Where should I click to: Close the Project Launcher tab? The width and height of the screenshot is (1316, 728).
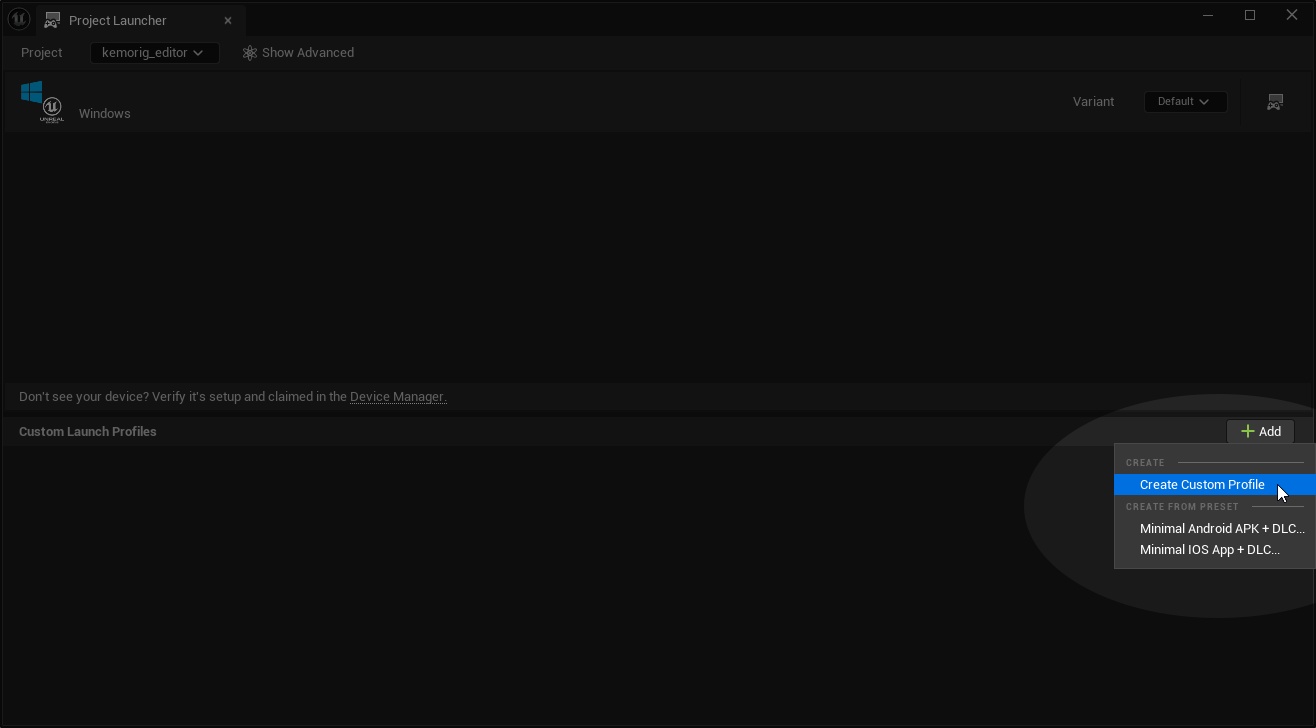coord(228,20)
